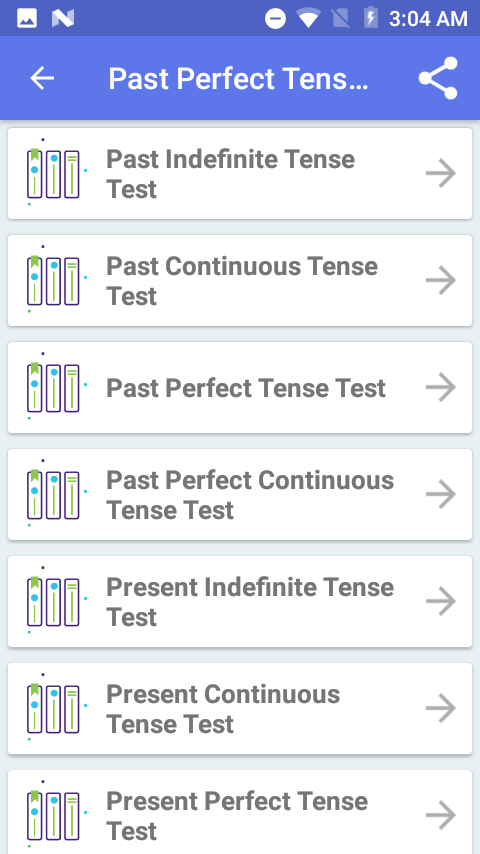Tap arrow beside Past Continuous Tense Test
Viewport: 480px width, 854px height.
441,280
